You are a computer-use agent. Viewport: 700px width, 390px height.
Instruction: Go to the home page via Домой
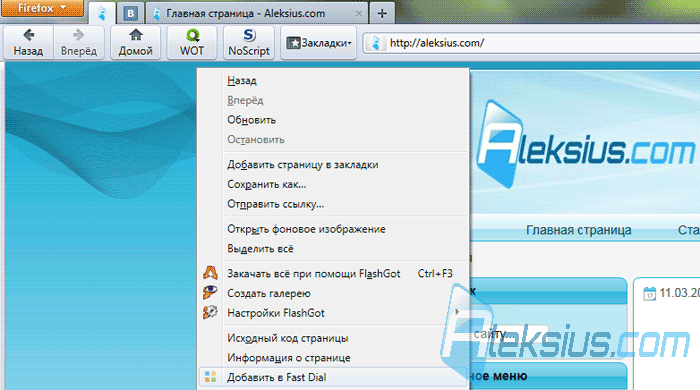[x=135, y=42]
